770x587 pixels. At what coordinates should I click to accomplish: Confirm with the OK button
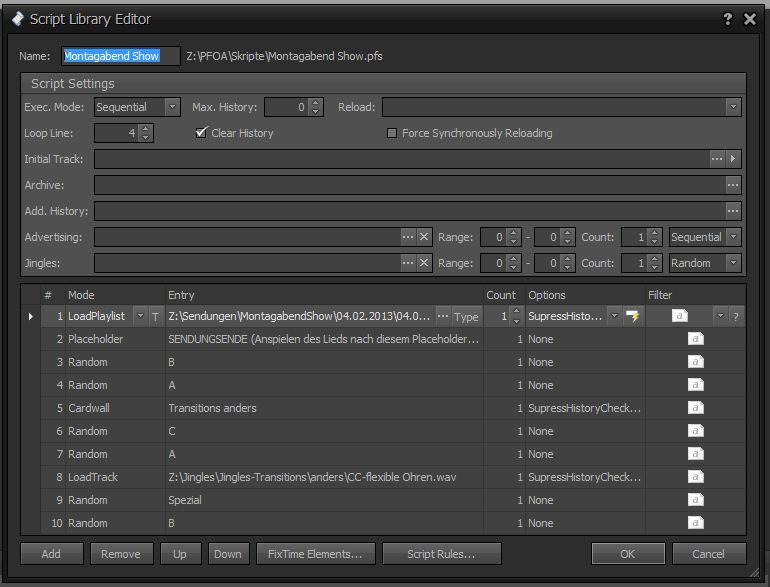coord(628,554)
